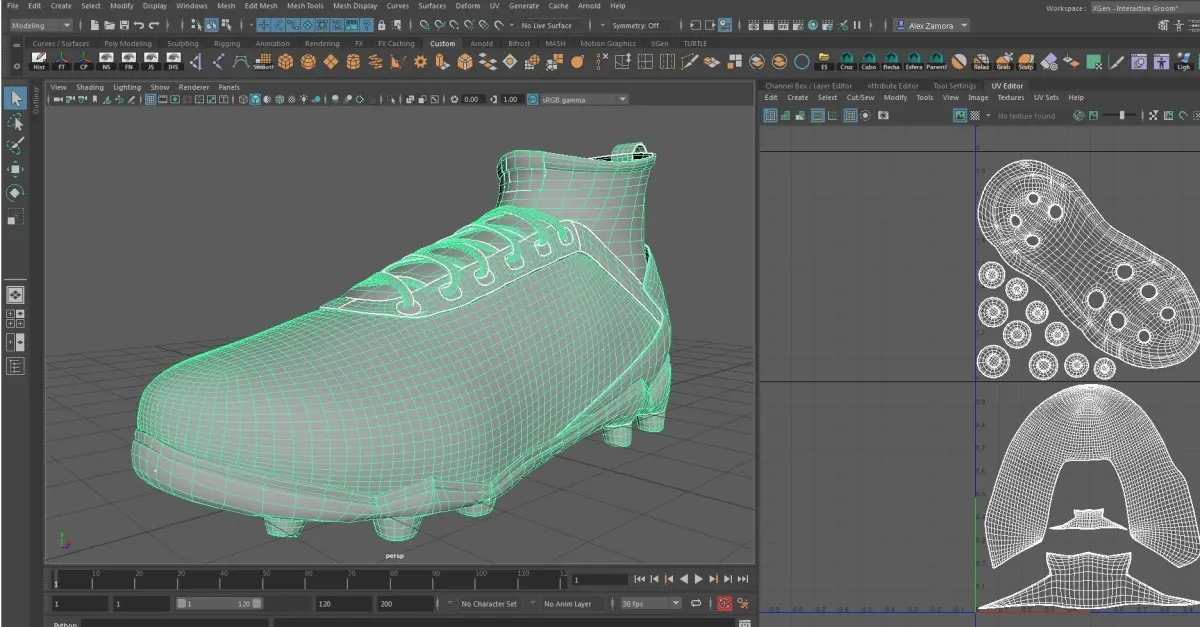
Task: Open the Mesh Tools menu
Action: click(x=305, y=6)
